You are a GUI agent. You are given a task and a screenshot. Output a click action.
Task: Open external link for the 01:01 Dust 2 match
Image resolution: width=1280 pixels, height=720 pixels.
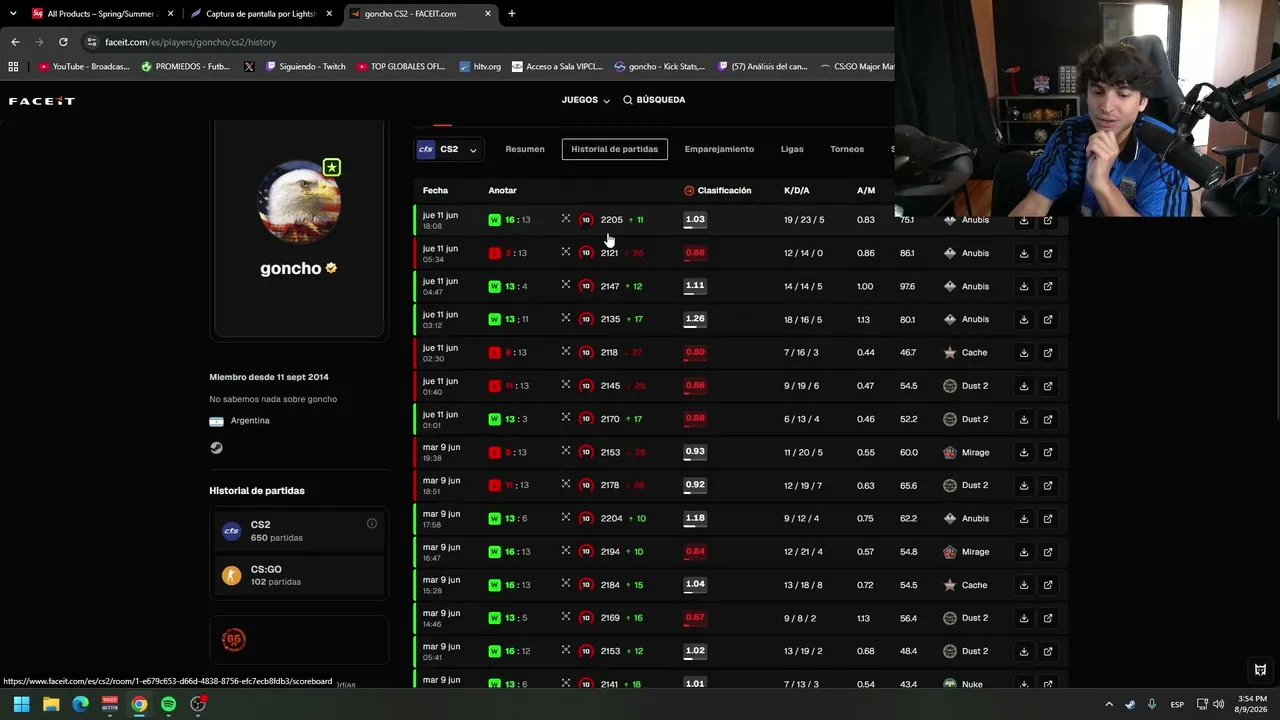[x=1048, y=419]
